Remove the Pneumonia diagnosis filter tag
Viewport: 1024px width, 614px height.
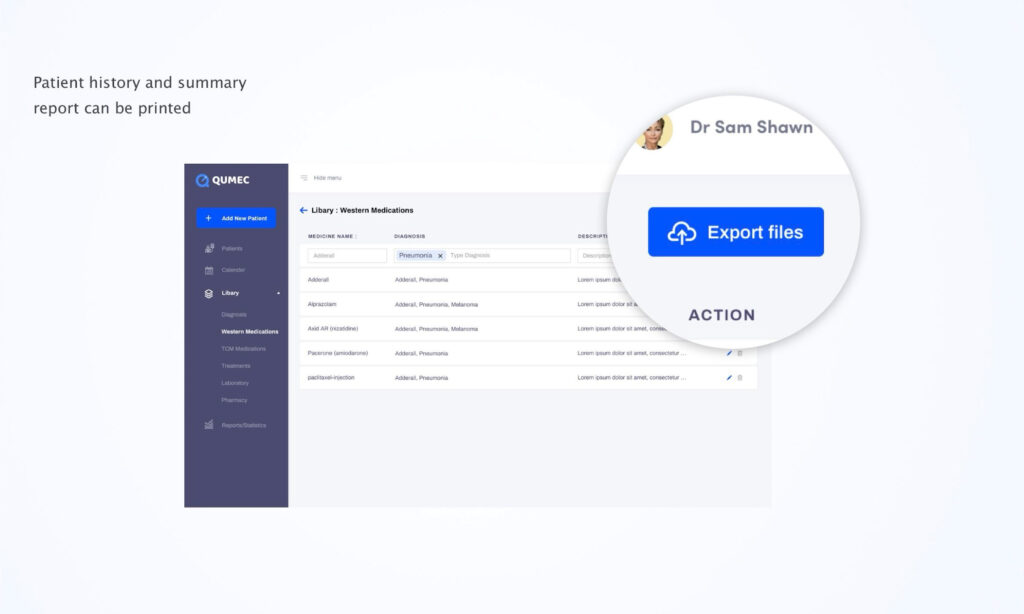point(440,256)
